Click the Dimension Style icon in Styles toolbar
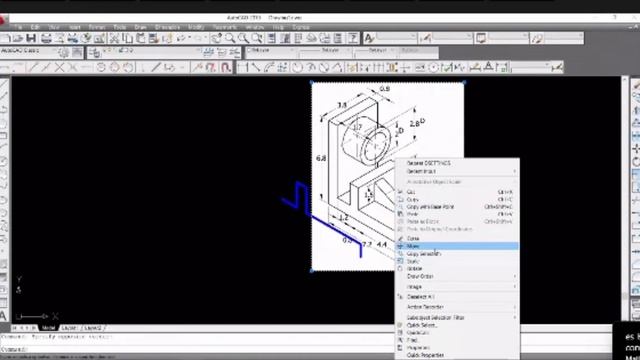 coord(425,38)
